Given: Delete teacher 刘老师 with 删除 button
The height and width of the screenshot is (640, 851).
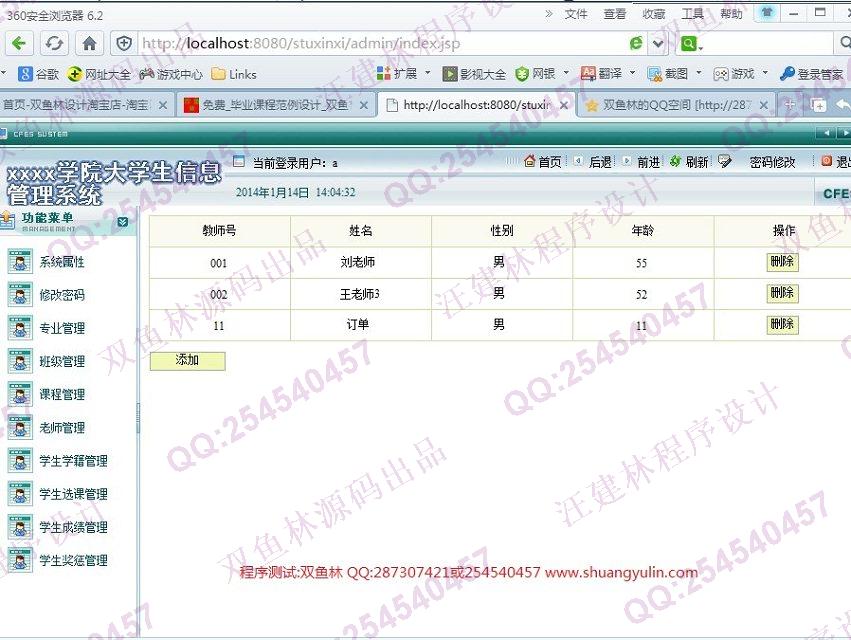Looking at the screenshot, I should (782, 262).
